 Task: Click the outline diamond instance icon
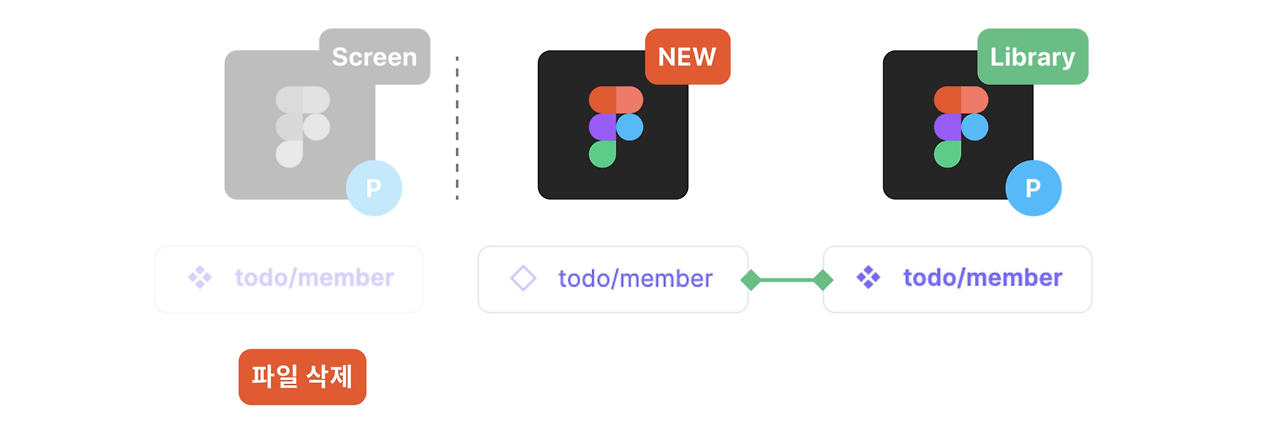pyautogui.click(x=523, y=278)
